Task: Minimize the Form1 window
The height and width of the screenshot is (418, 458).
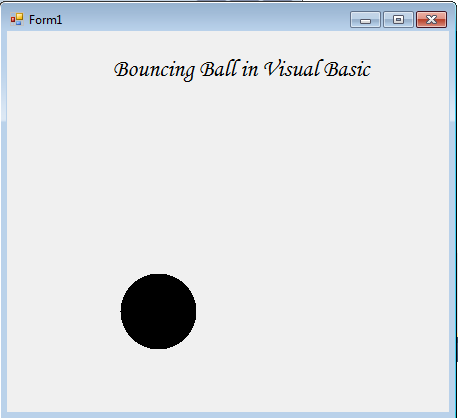Action: coord(365,20)
